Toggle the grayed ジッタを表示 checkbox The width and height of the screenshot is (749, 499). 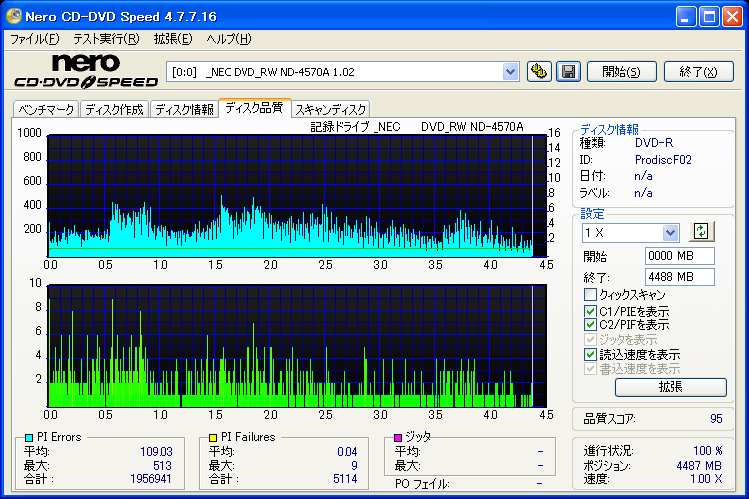point(590,340)
